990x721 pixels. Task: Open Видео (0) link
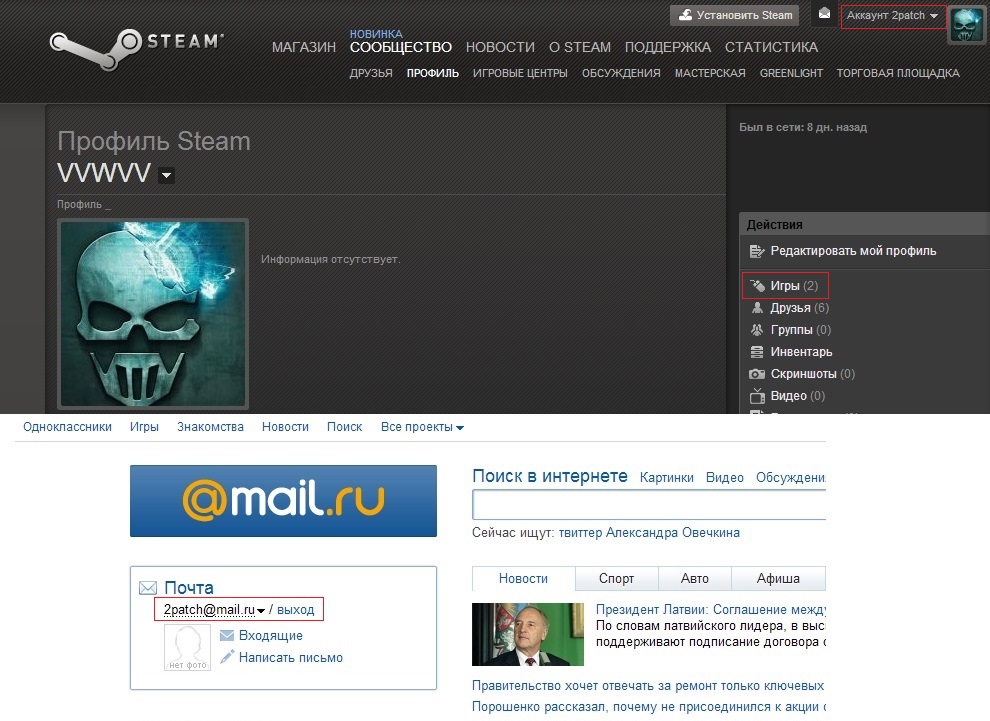pyautogui.click(x=797, y=396)
